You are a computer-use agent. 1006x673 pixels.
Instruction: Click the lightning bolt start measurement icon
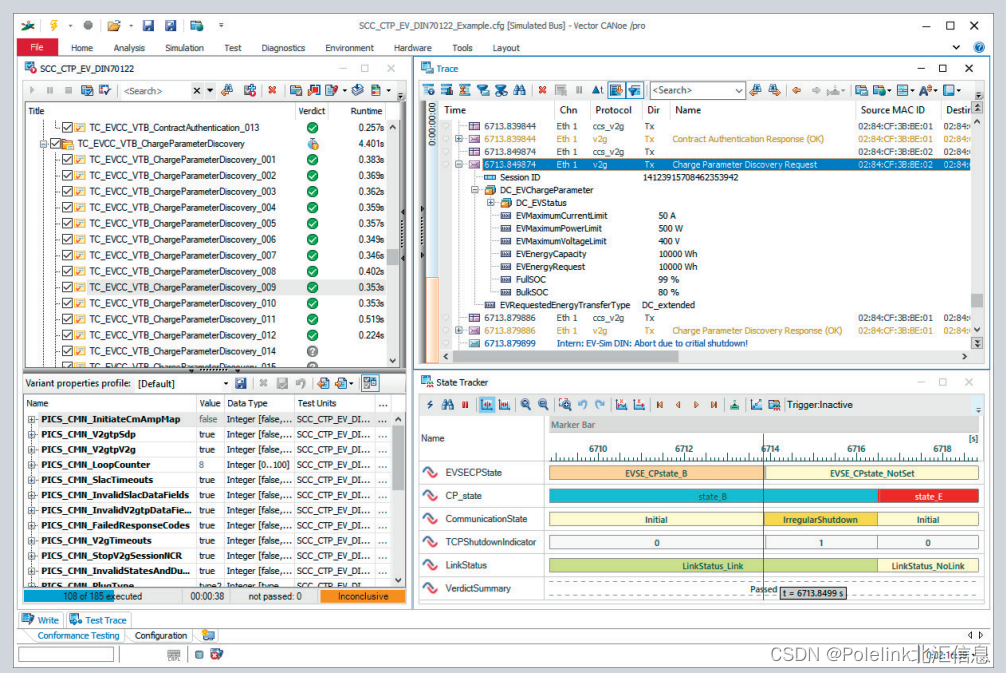[54, 26]
